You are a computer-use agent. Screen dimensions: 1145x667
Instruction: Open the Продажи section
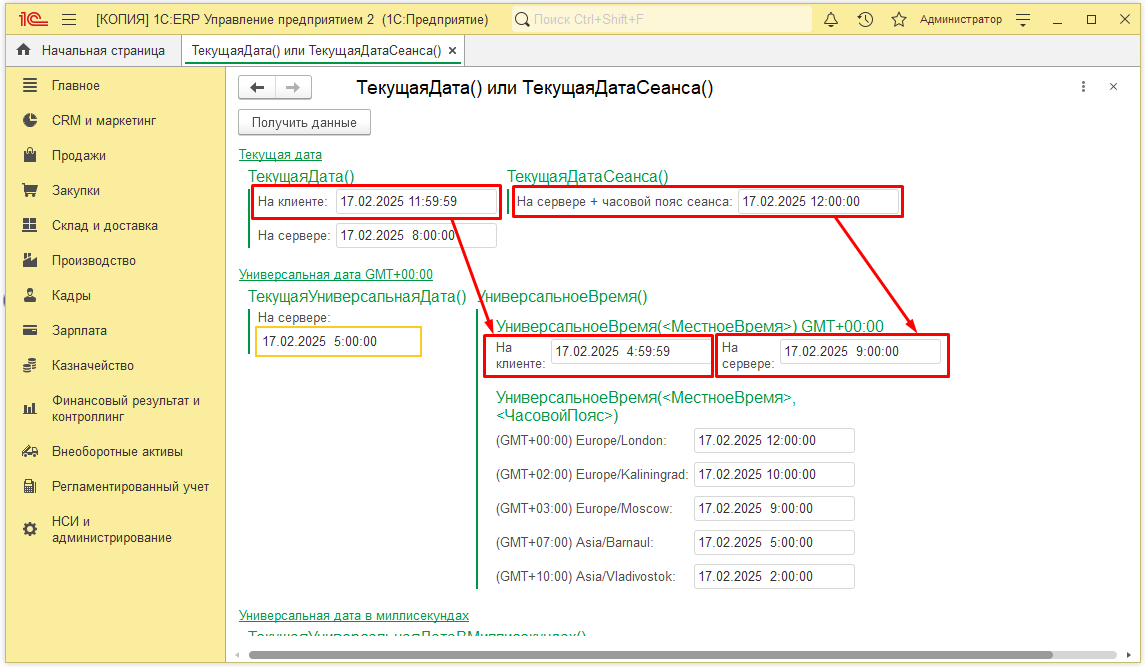(x=78, y=155)
